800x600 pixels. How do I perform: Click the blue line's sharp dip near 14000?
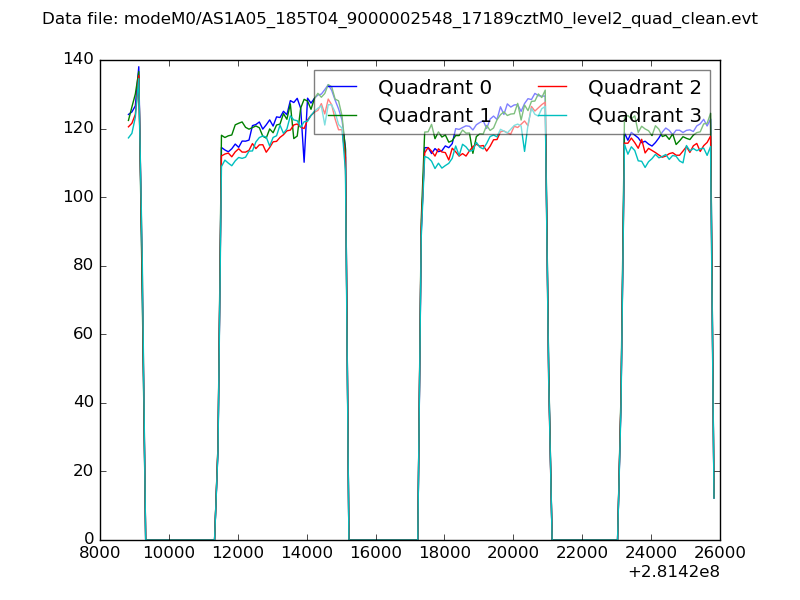[304, 161]
